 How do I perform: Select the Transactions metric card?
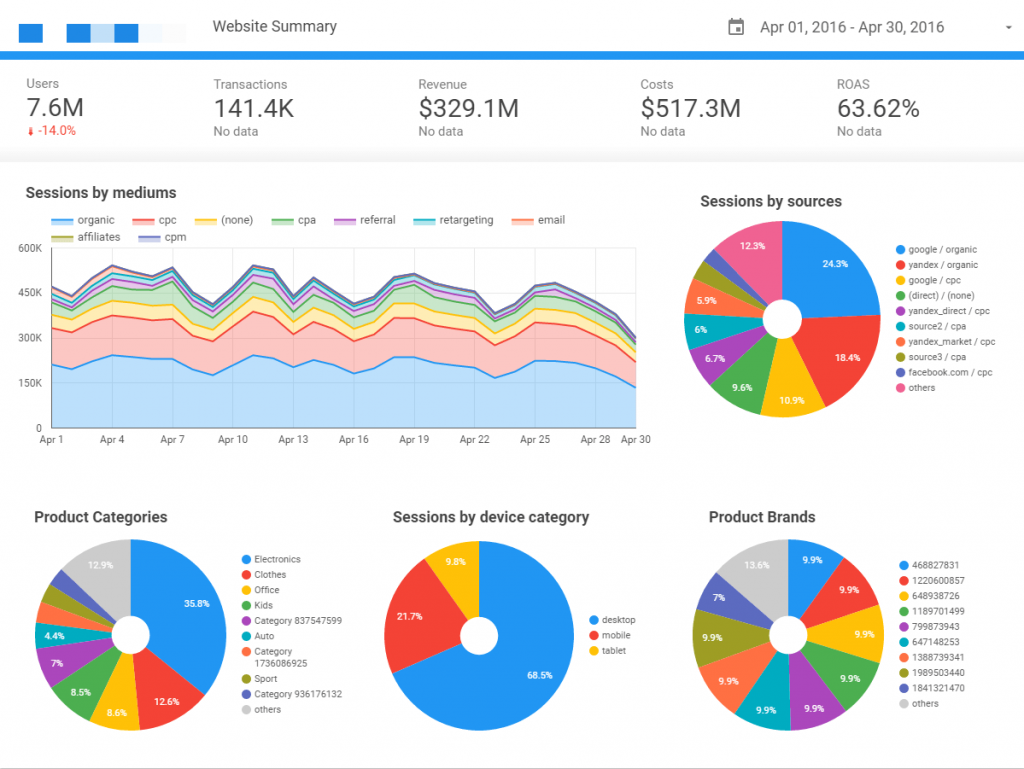coord(259,105)
